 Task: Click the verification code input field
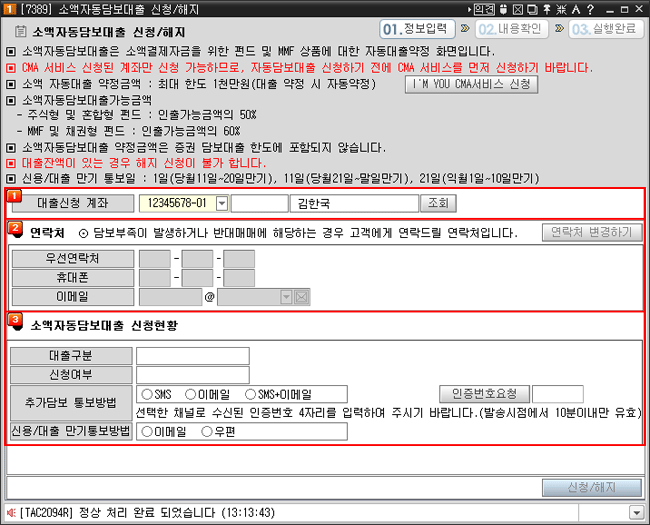coord(557,394)
